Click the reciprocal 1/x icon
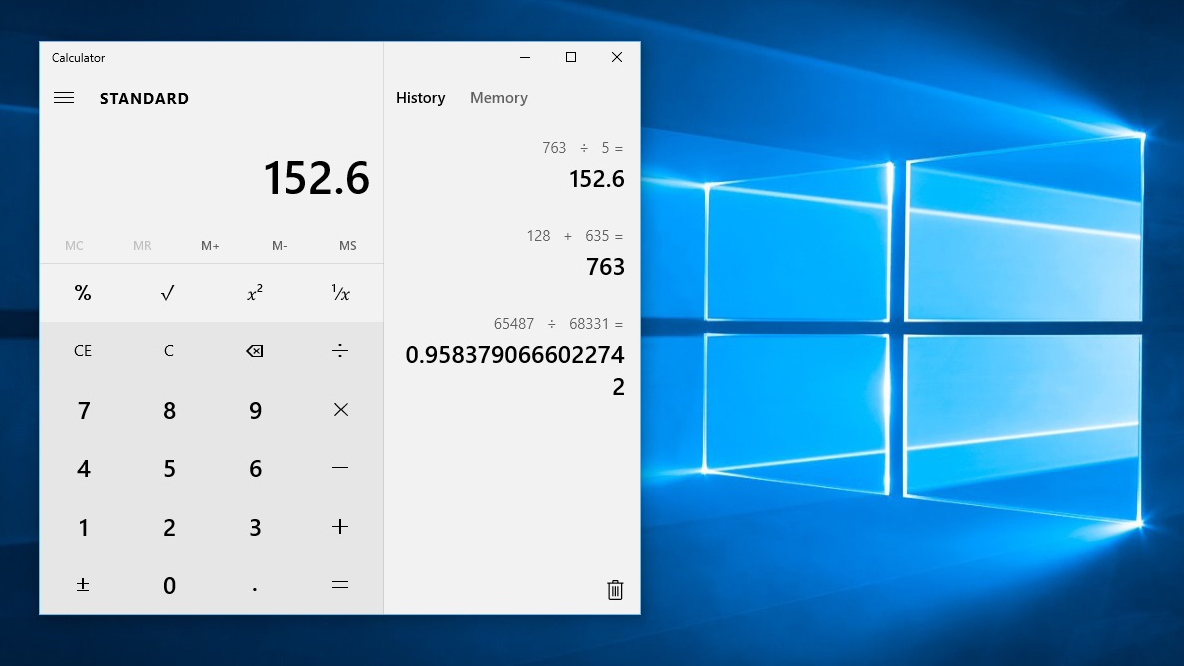The width and height of the screenshot is (1184, 666). click(x=340, y=292)
